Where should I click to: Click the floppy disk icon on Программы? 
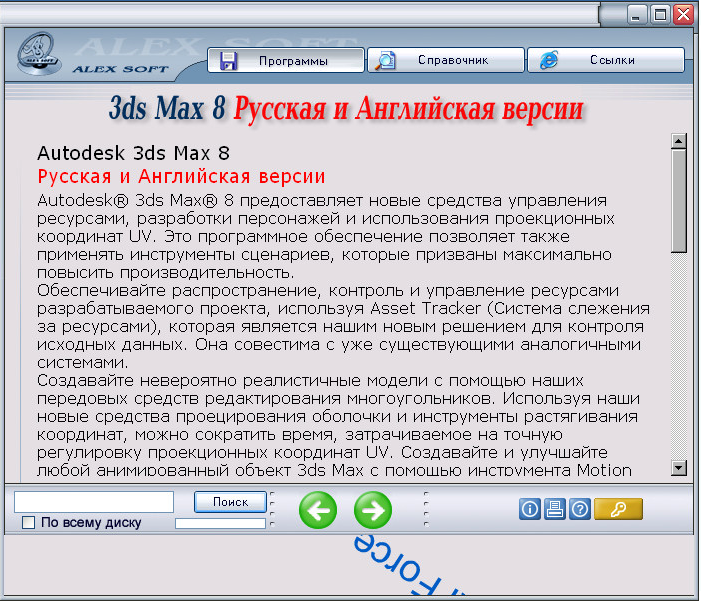coord(228,61)
